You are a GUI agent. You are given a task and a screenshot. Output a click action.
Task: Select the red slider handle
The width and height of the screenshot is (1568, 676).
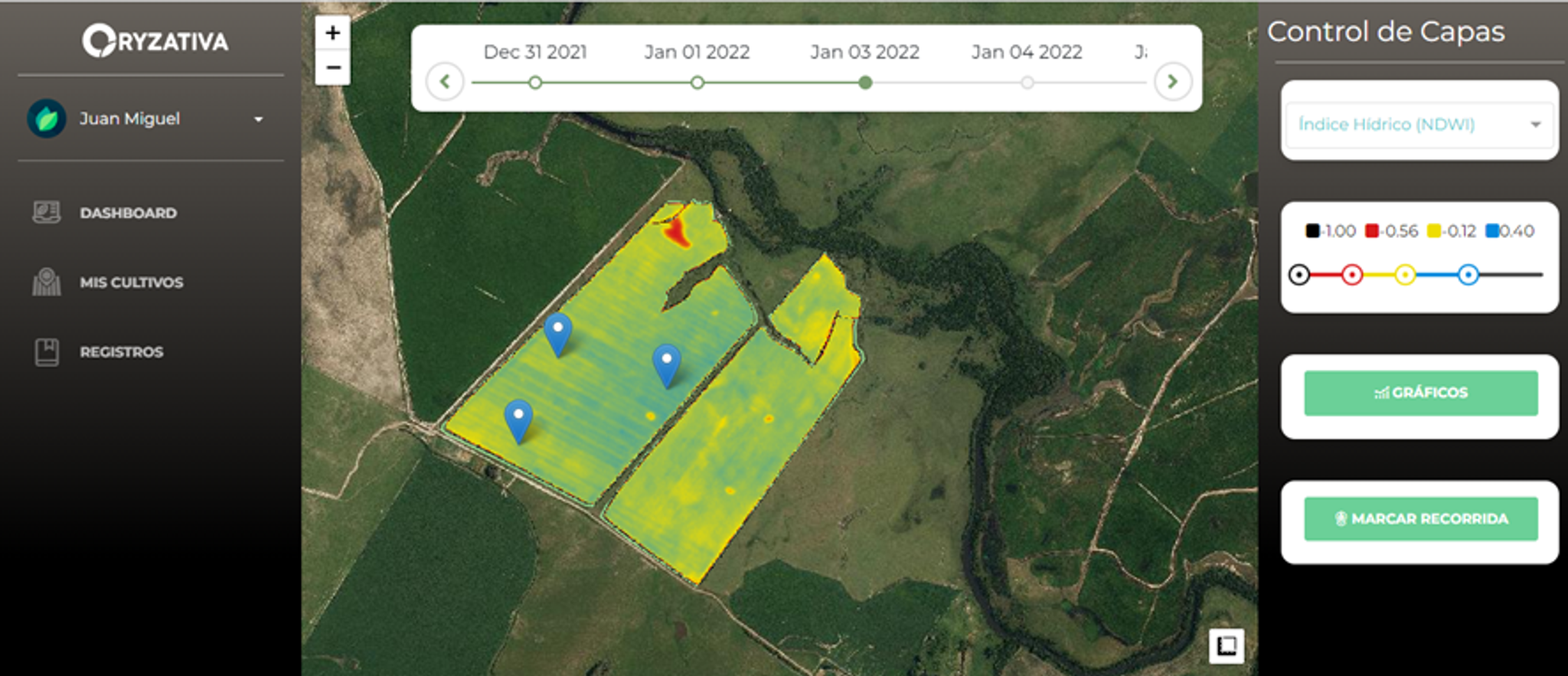click(1353, 275)
